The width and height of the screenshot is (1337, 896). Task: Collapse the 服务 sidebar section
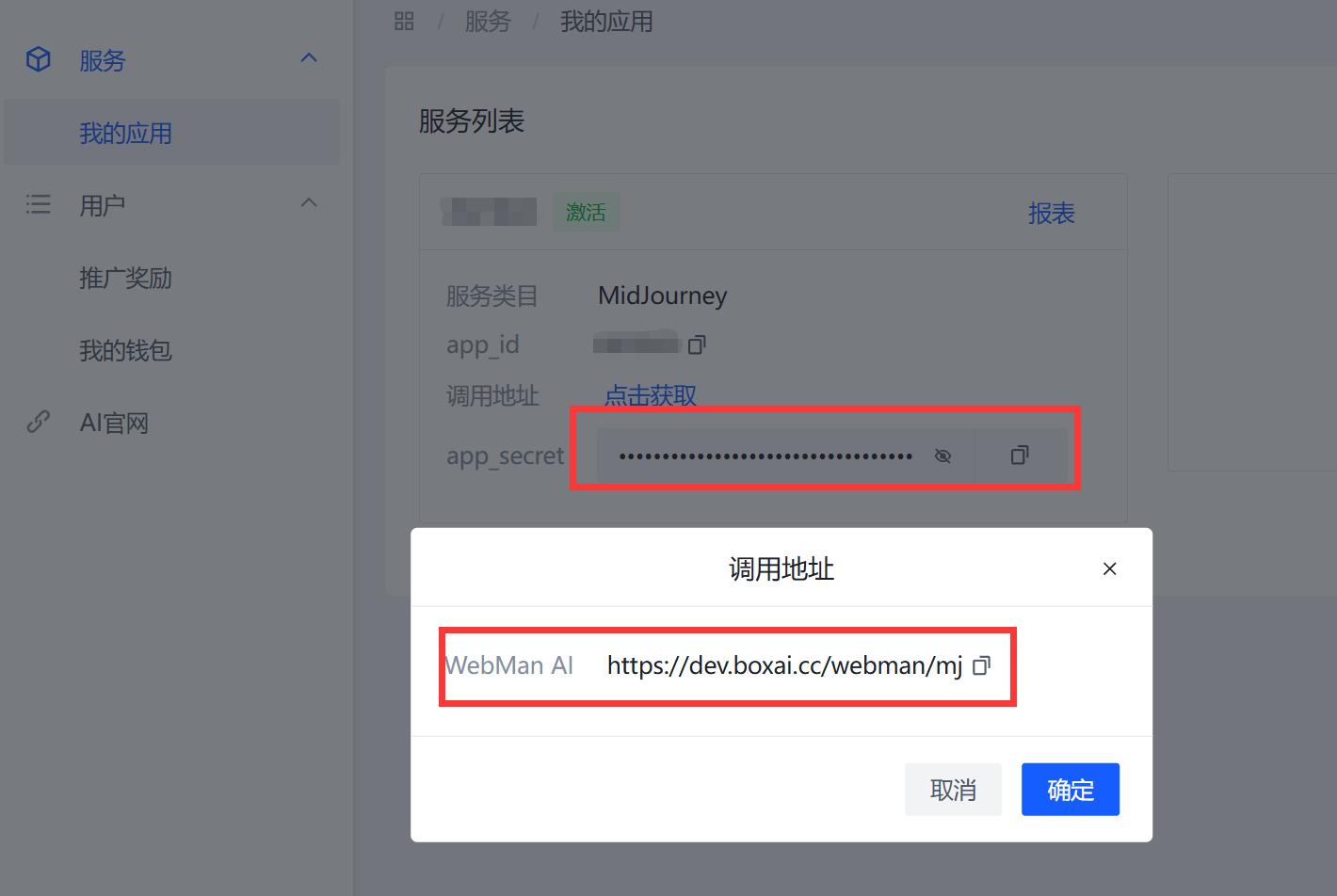[309, 58]
